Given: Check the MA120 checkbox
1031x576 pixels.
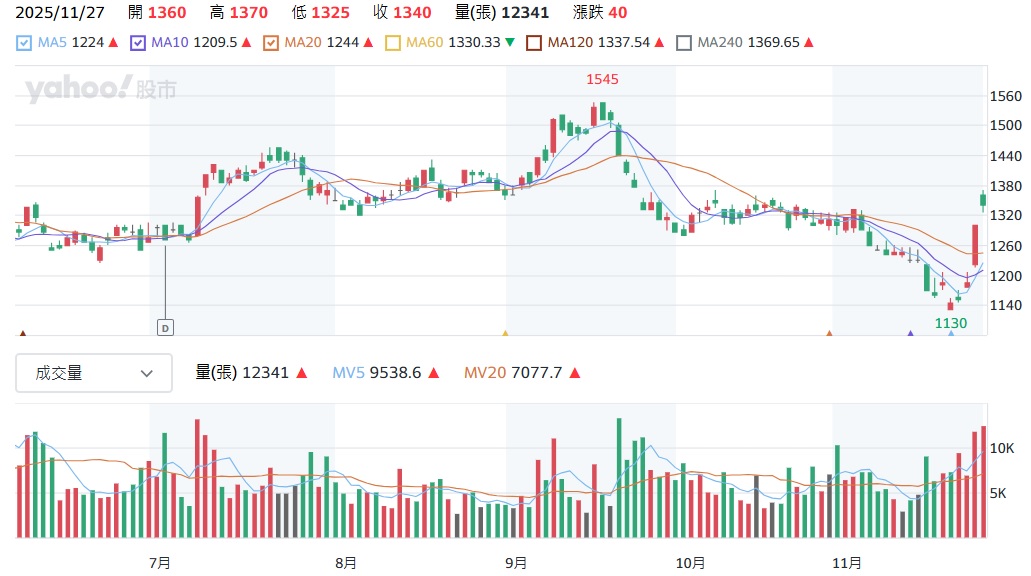Looking at the screenshot, I should pos(533,43).
